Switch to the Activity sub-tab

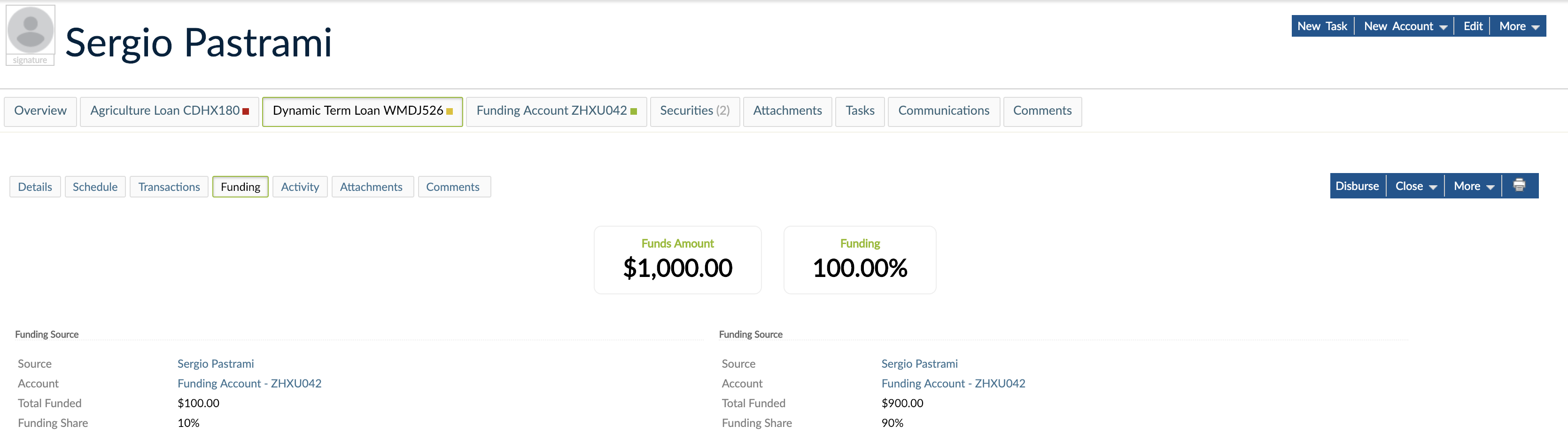click(x=300, y=187)
